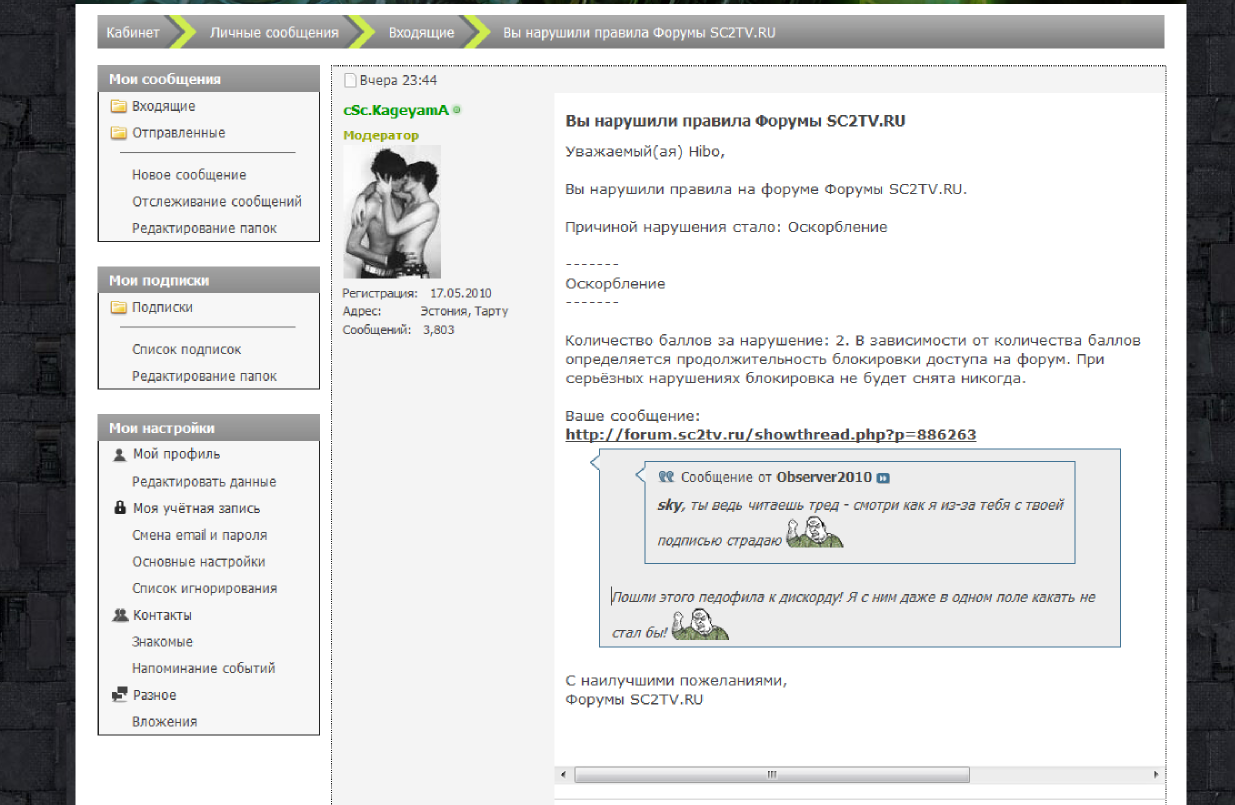Open Основные настройки
1235x805 pixels.
(198, 562)
